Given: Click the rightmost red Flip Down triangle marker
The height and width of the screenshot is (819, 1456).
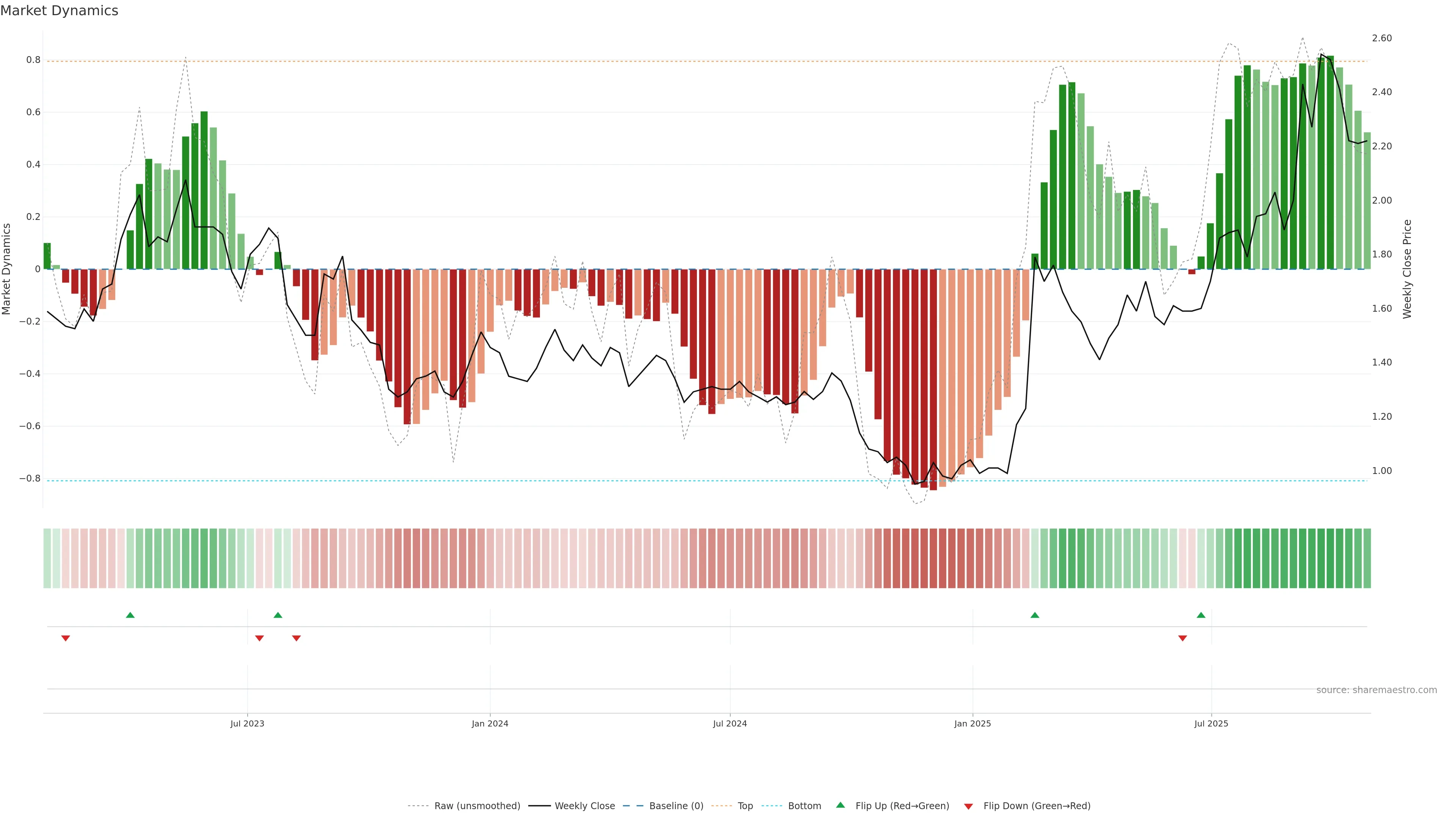Looking at the screenshot, I should (1183, 638).
